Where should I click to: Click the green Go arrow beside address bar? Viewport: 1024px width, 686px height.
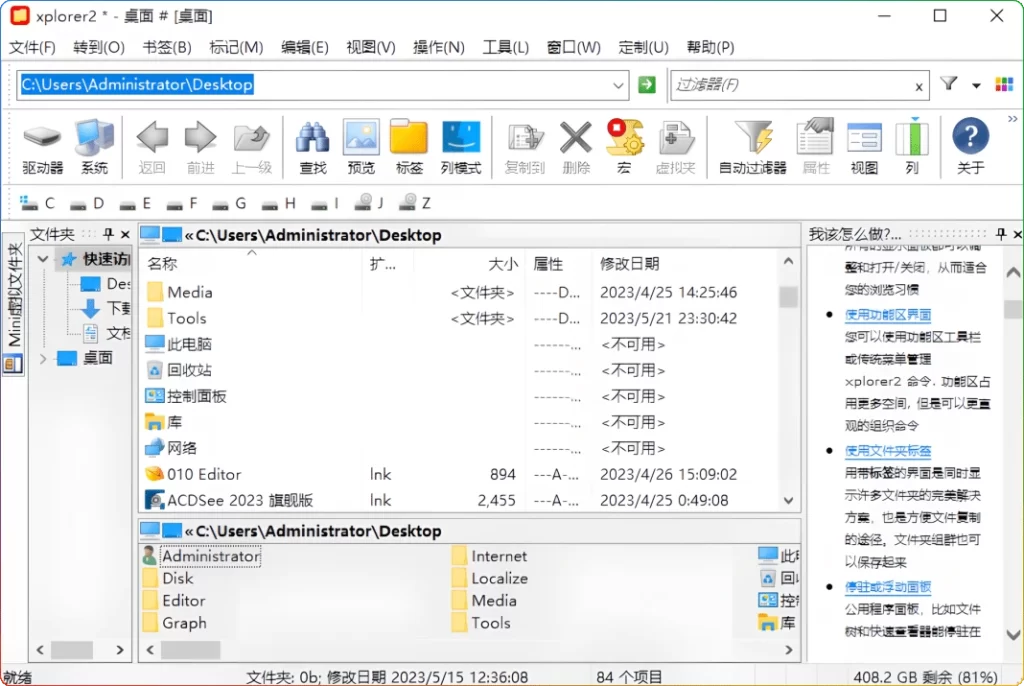(x=647, y=84)
